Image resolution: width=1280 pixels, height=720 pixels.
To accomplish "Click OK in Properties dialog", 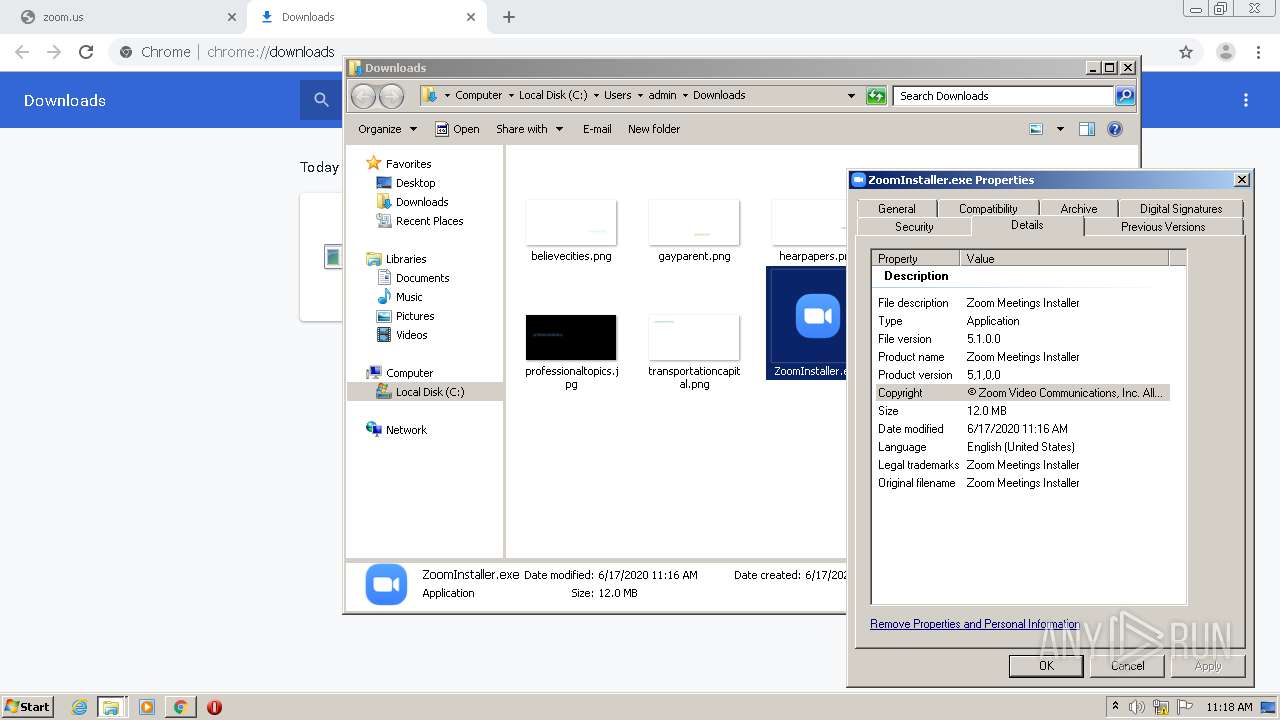I will [x=1046, y=666].
